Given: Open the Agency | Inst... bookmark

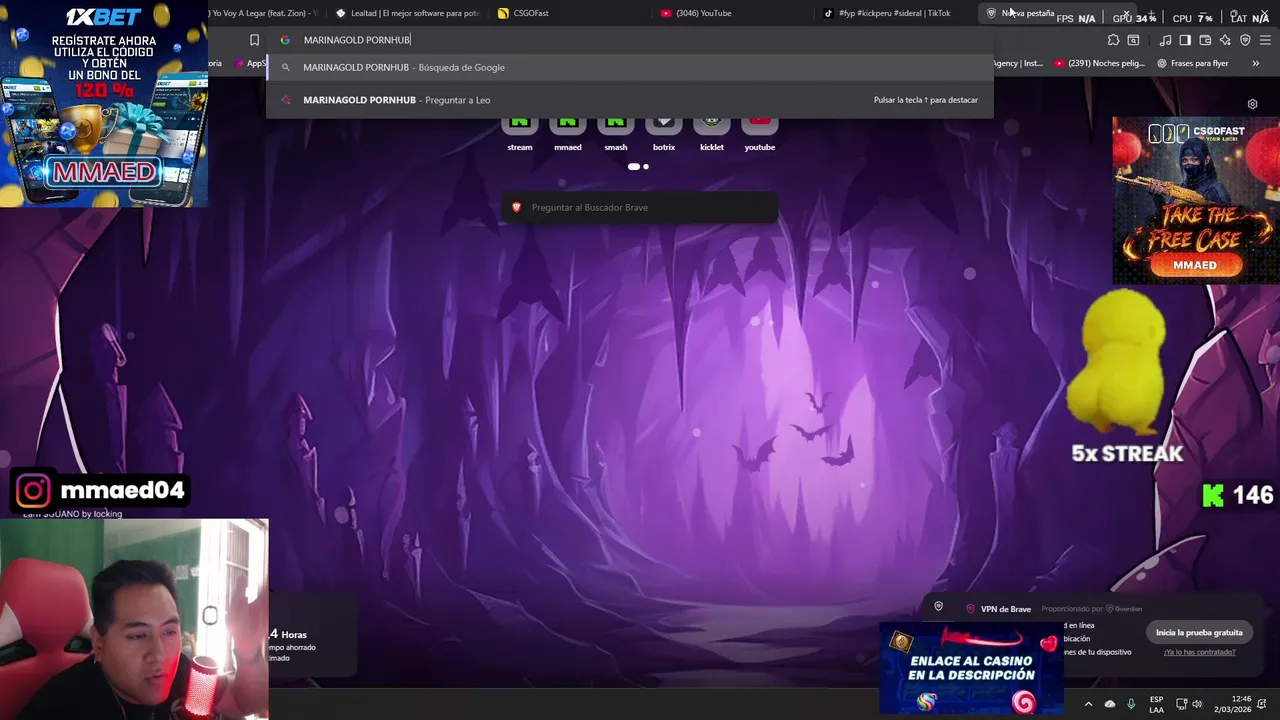Looking at the screenshot, I should (x=1017, y=63).
